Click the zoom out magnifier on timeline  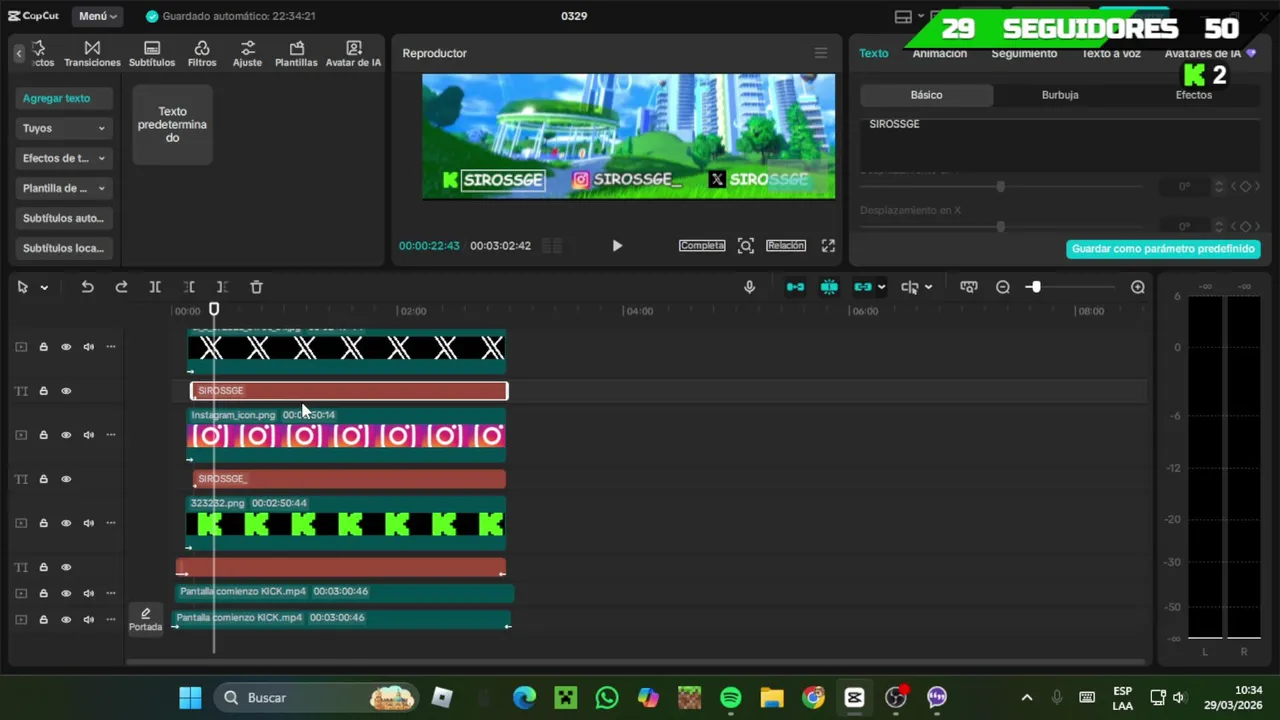point(1003,287)
